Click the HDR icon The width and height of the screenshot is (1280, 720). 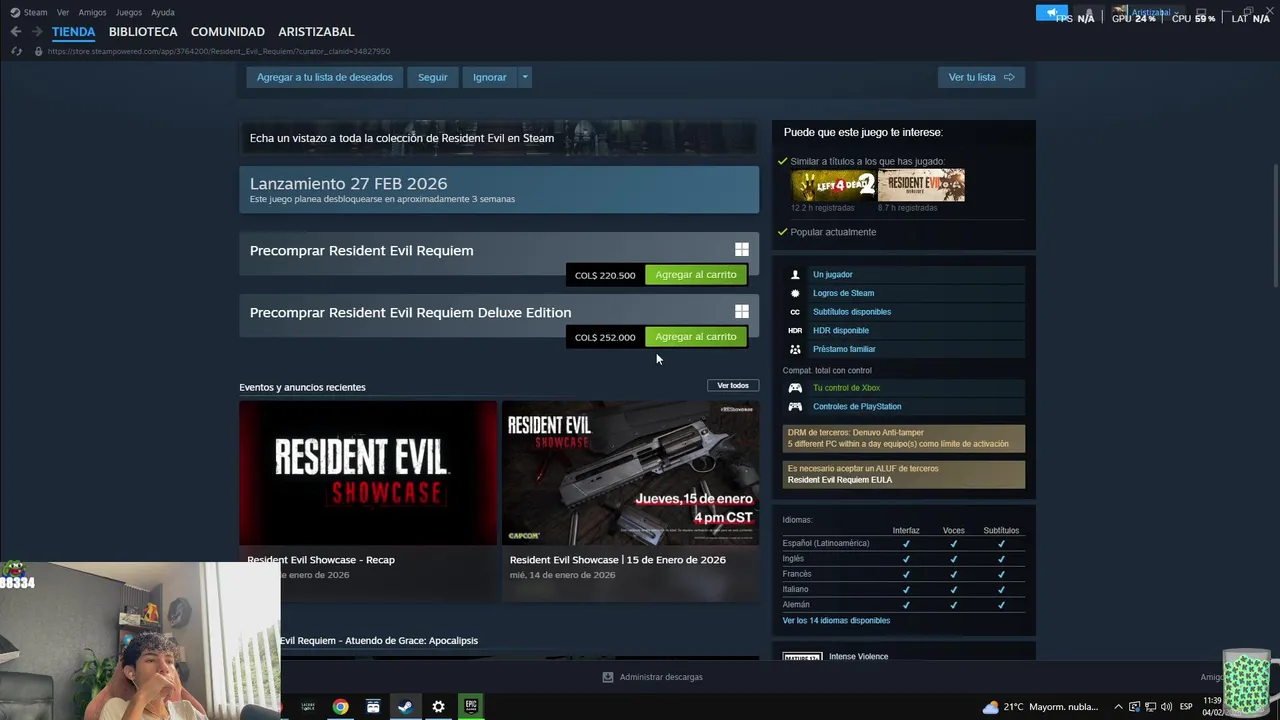(x=795, y=330)
